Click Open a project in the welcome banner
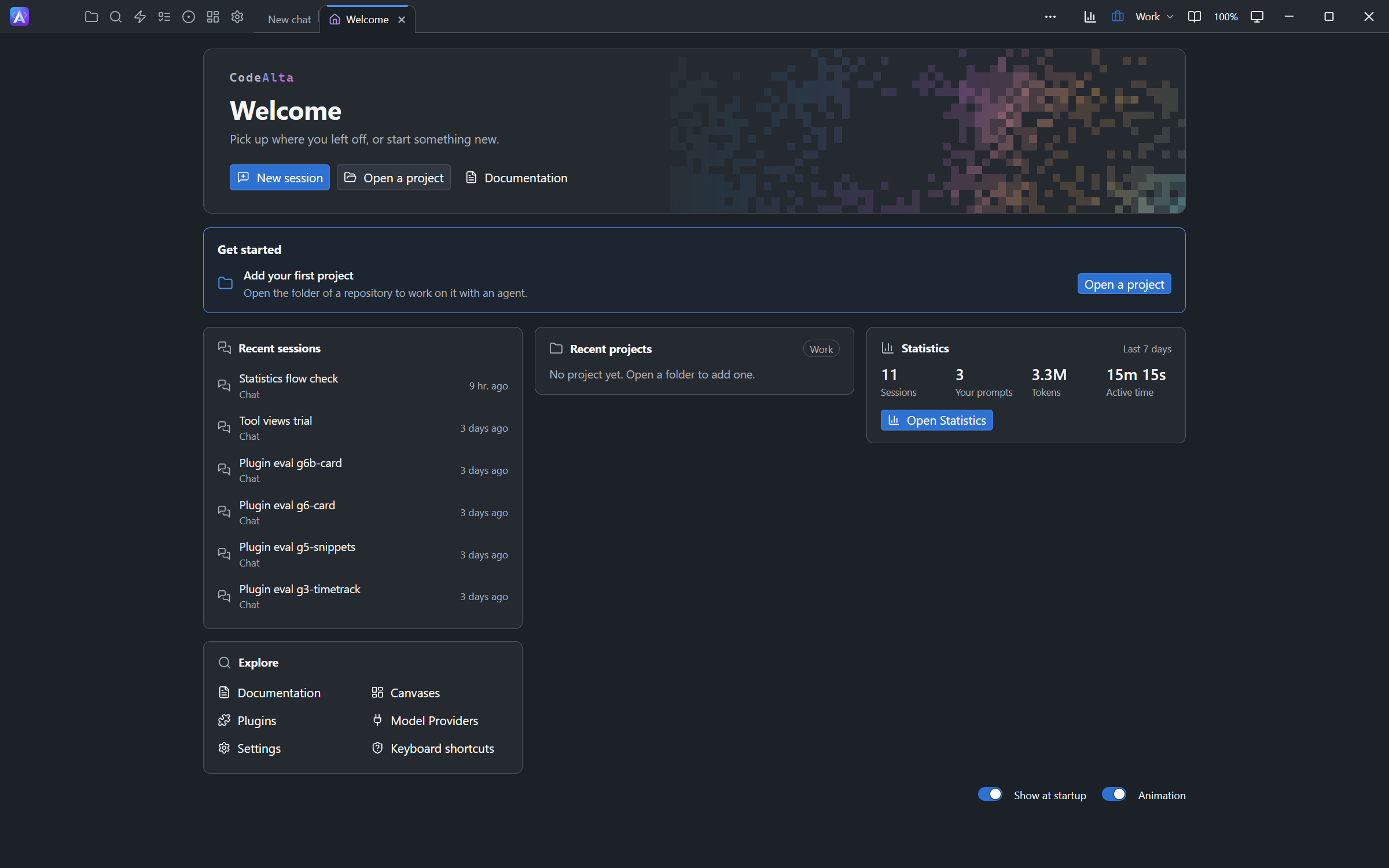 pos(394,178)
